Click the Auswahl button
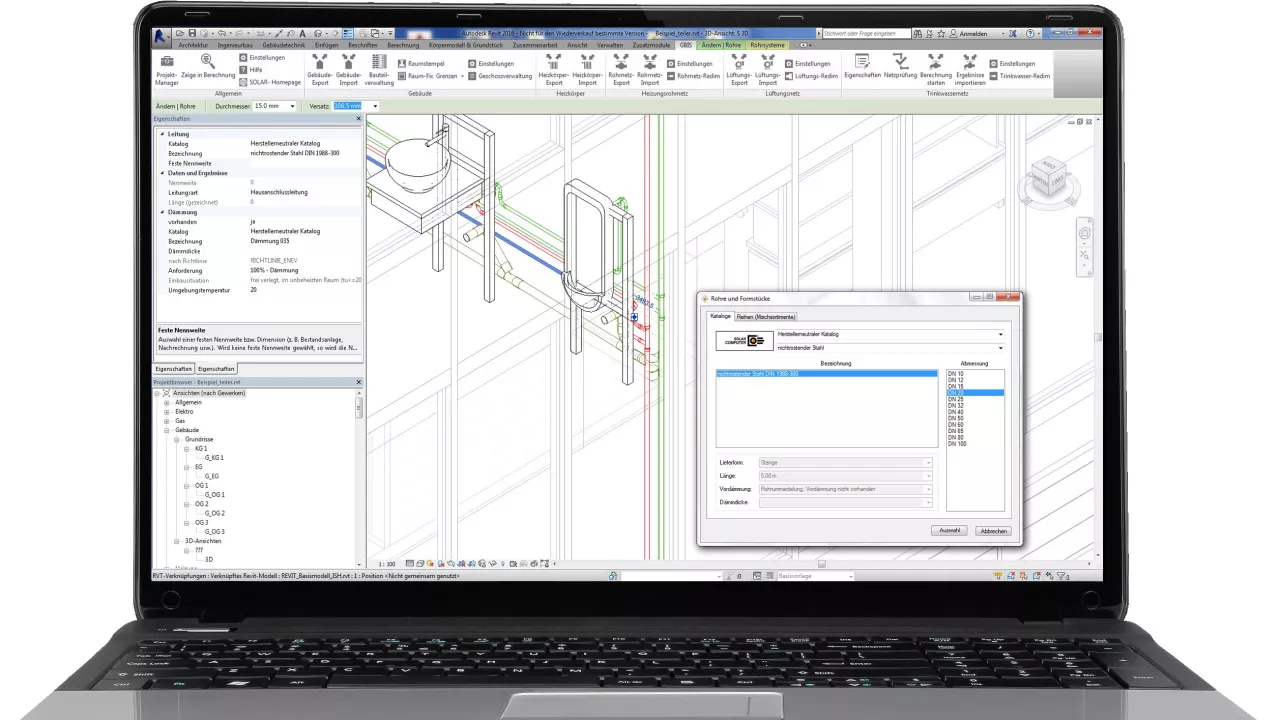This screenshot has height=720, width=1280. click(948, 531)
